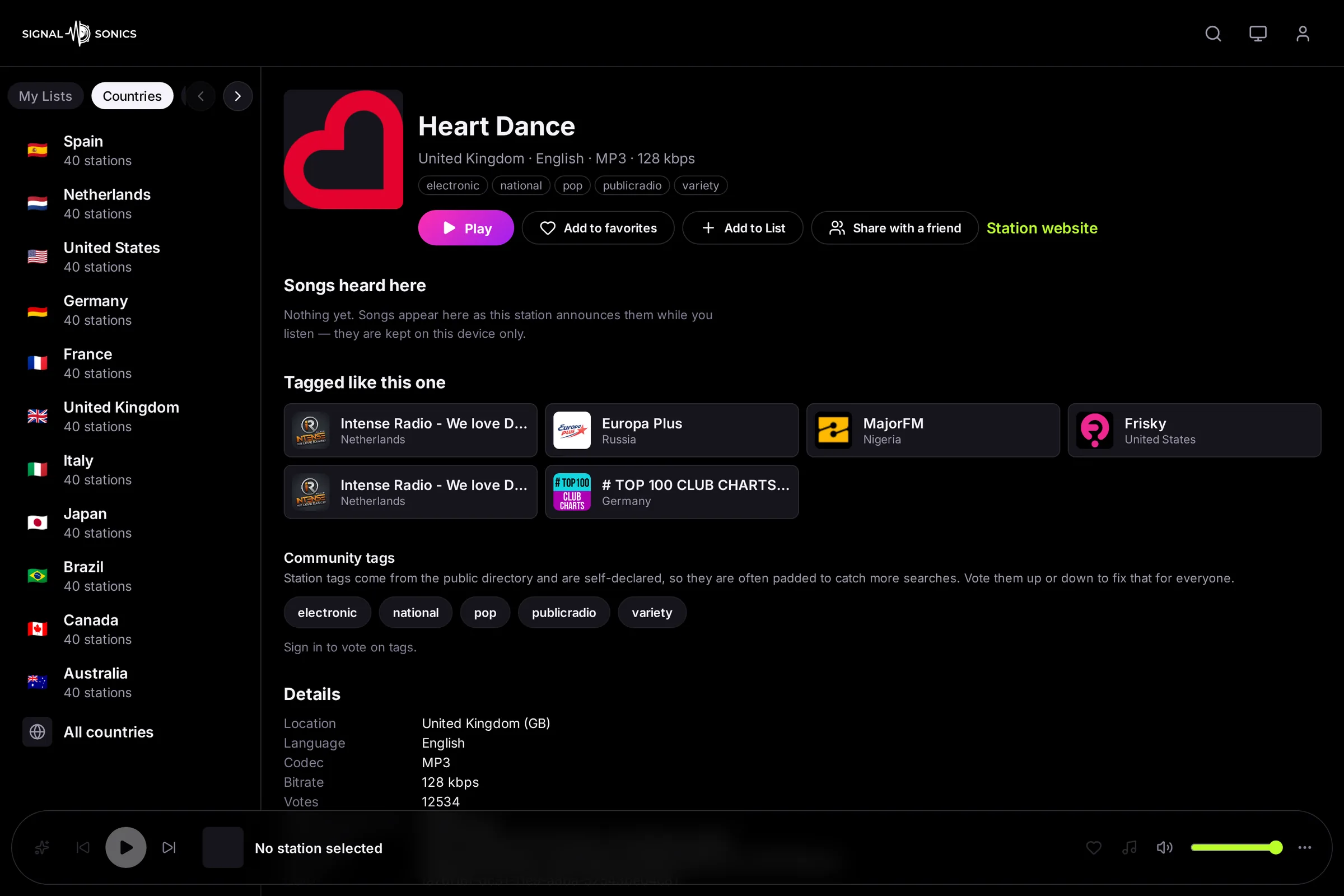This screenshot has width=1344, height=896.
Task: Click the sparkle icon in player bar
Action: point(41,847)
